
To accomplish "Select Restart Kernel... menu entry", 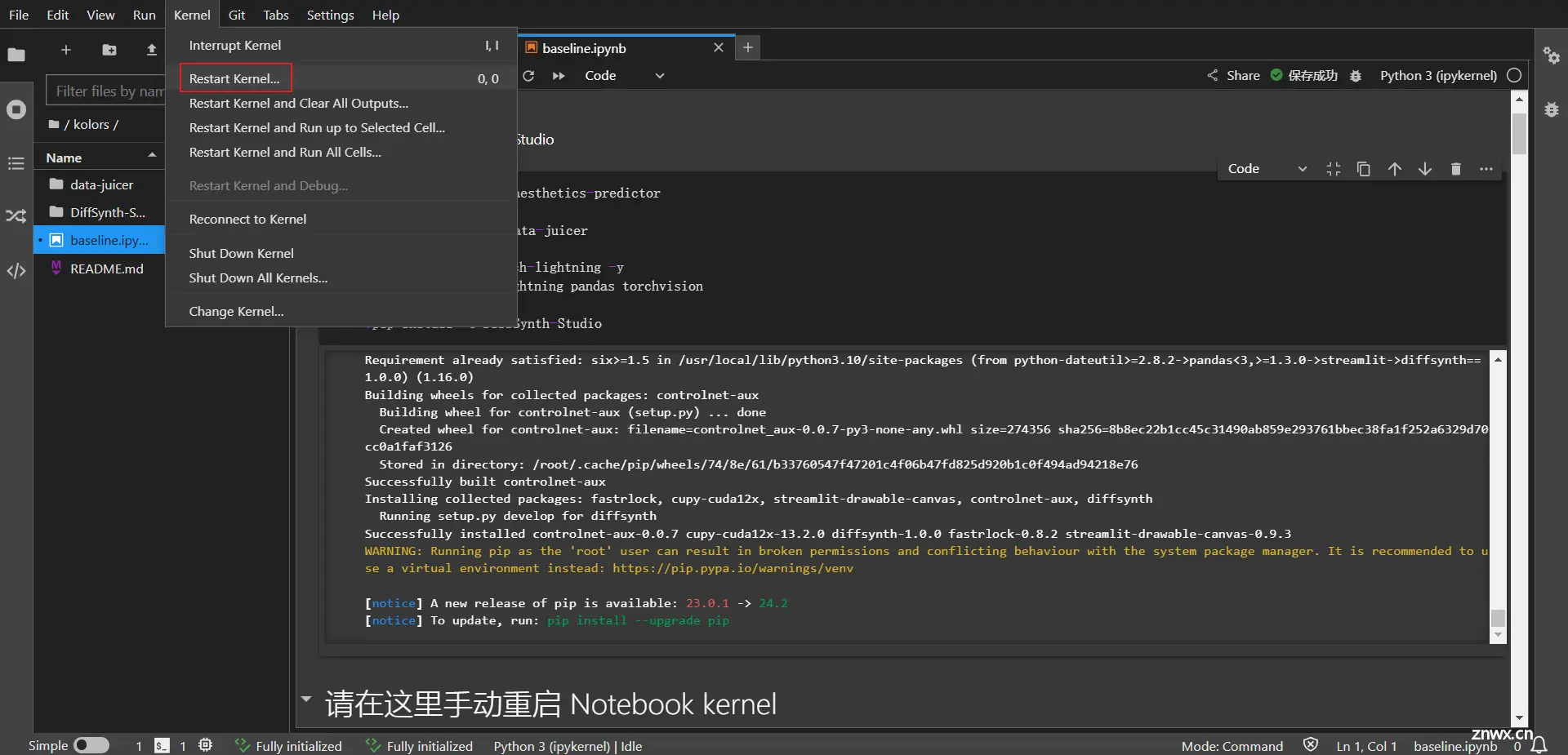I will 341,78.
